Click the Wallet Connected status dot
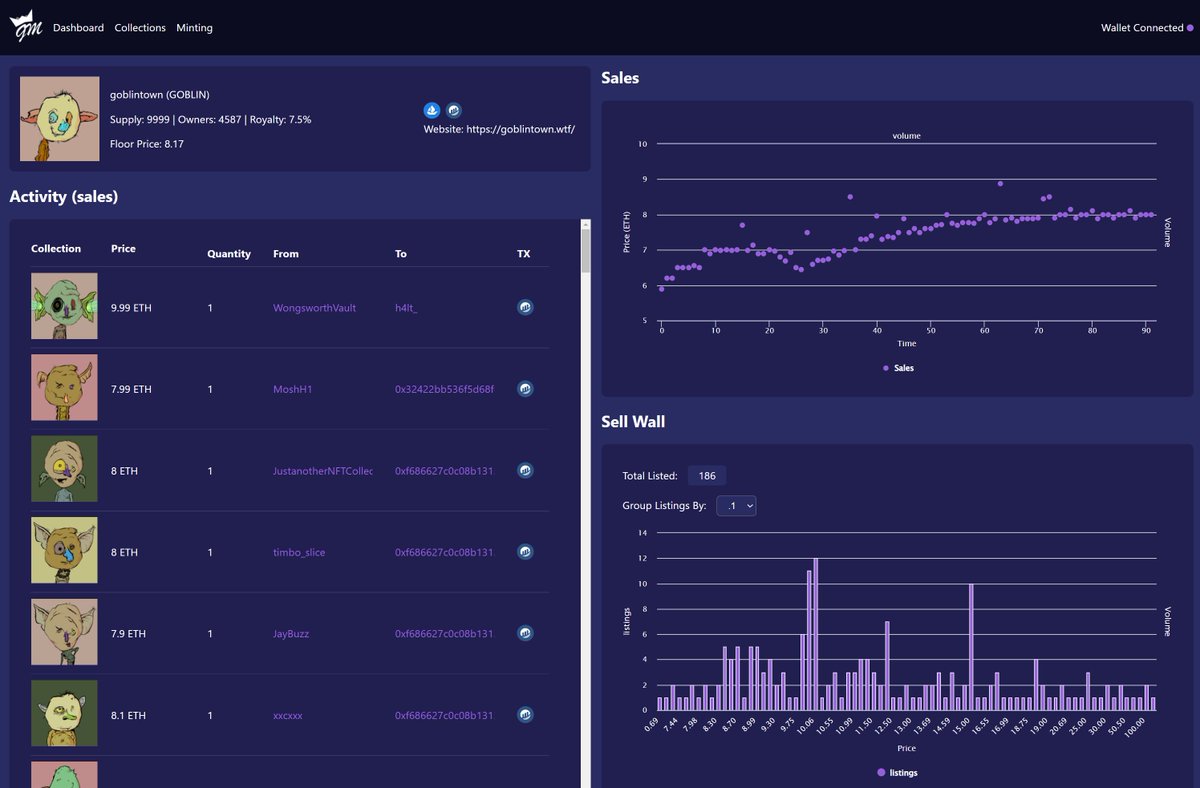The image size is (1200, 788). 1190,28
